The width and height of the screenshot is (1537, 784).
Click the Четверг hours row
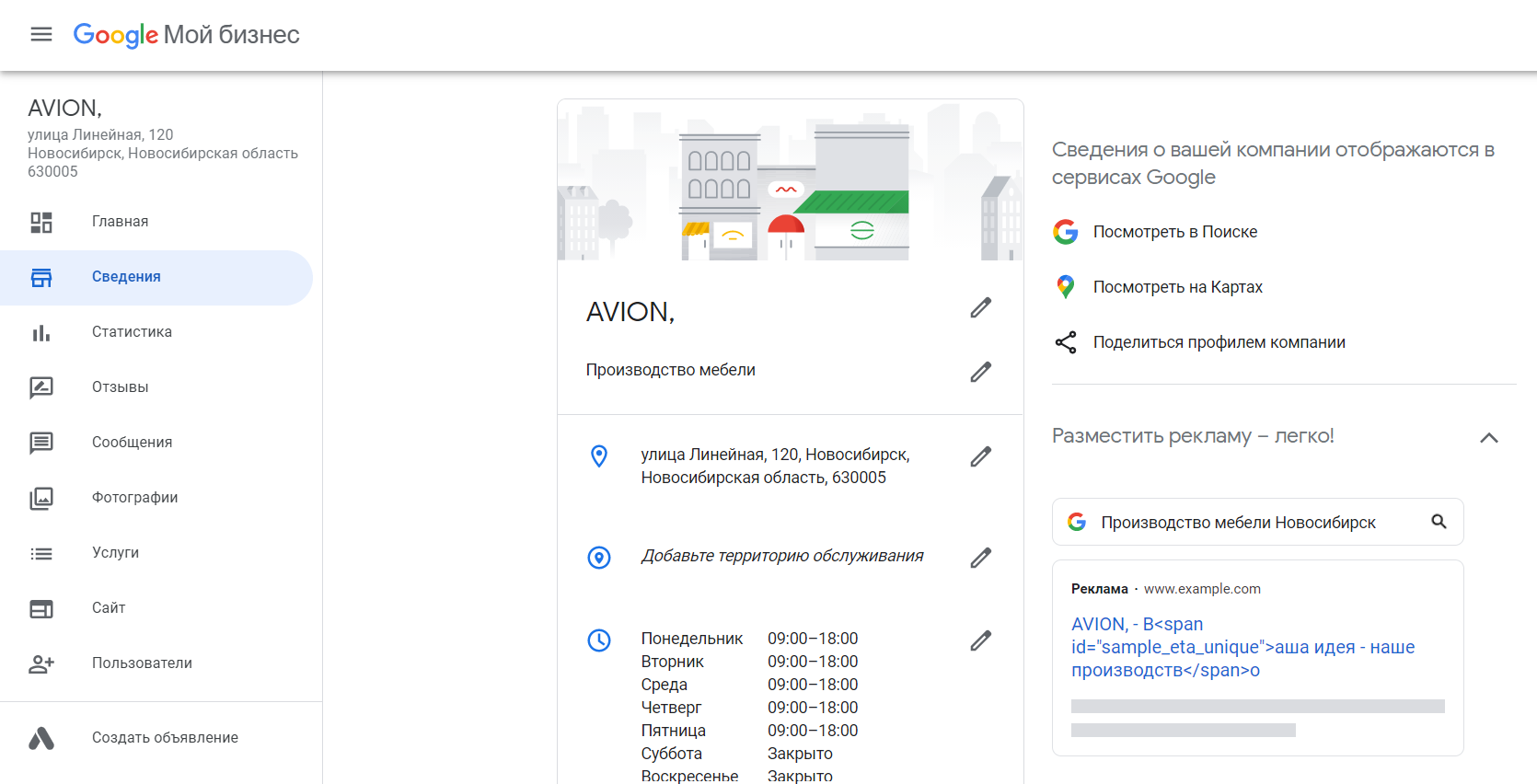point(749,708)
